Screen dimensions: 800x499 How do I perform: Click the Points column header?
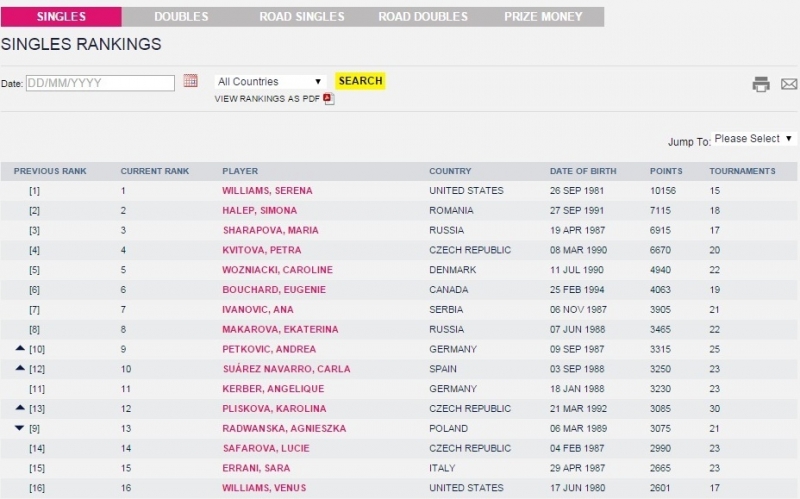tap(666, 171)
